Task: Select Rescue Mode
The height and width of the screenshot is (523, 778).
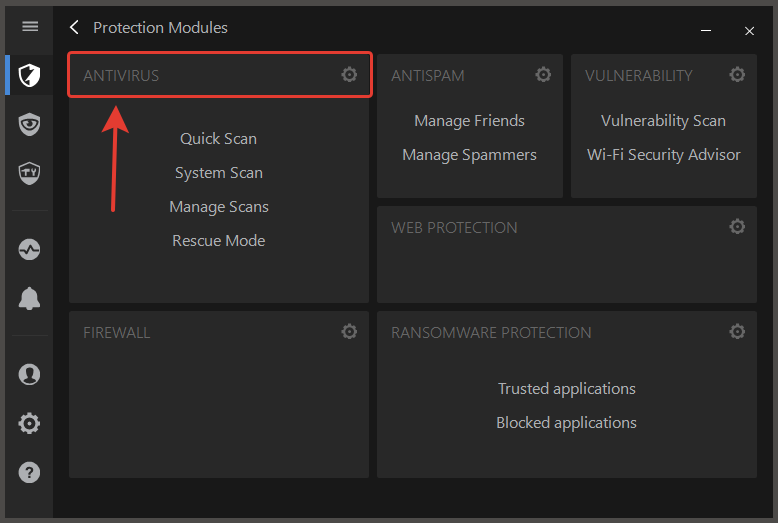Action: point(219,241)
